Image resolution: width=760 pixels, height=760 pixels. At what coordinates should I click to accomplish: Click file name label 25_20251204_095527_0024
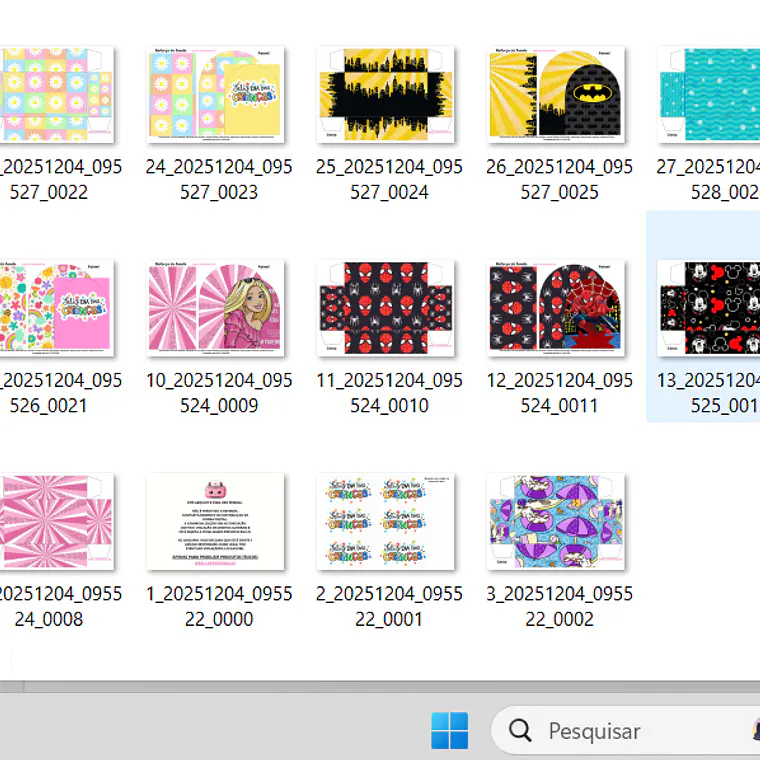[389, 179]
